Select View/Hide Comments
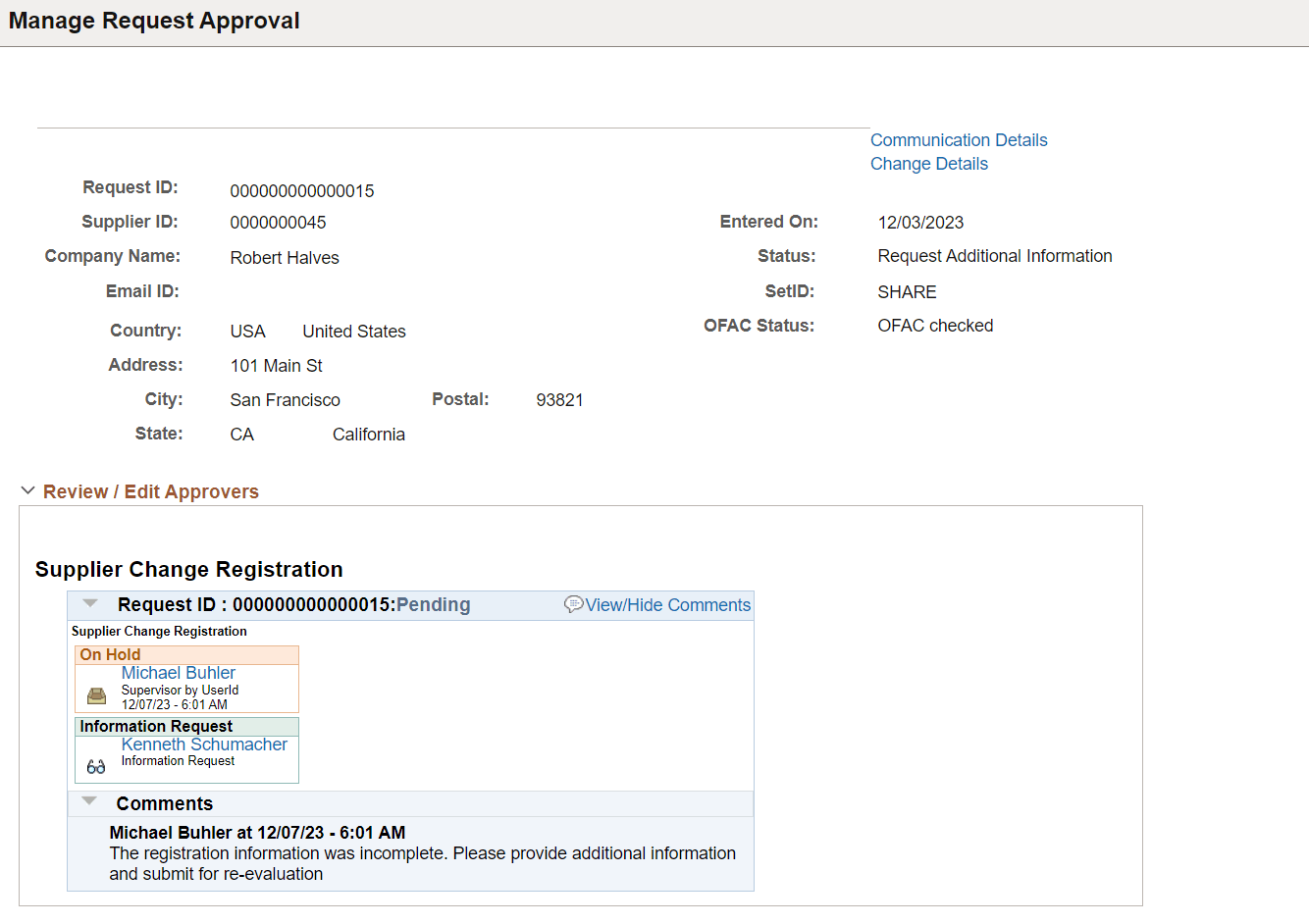The image size is (1309, 924). click(x=667, y=604)
